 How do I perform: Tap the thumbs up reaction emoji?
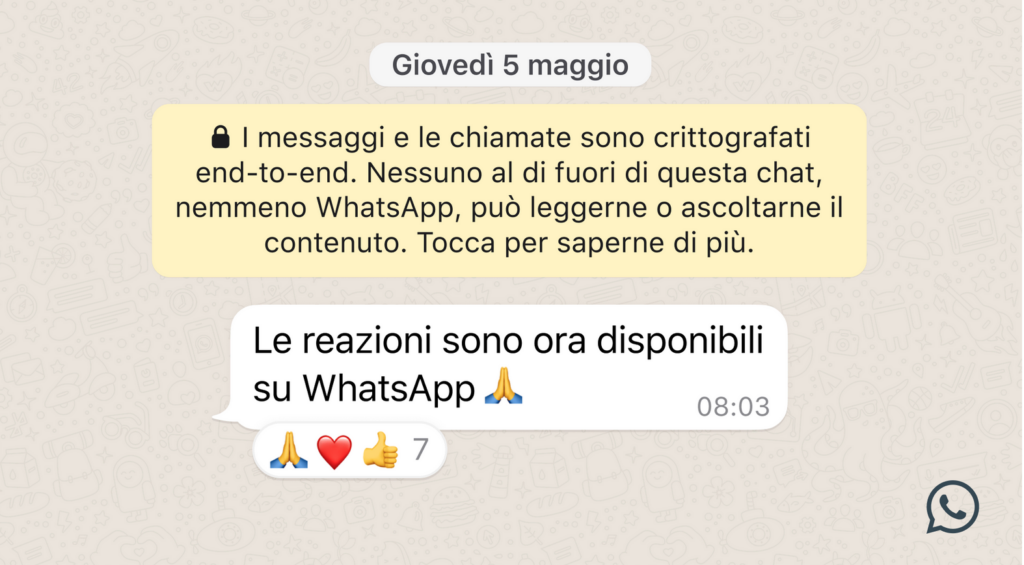(381, 450)
